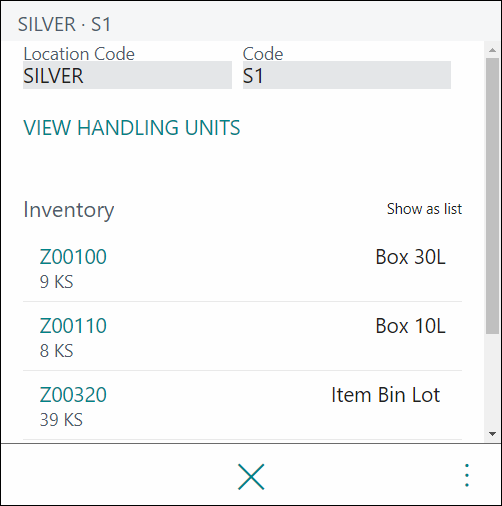
Task: Open item Z00110 link
Action: 73,326
